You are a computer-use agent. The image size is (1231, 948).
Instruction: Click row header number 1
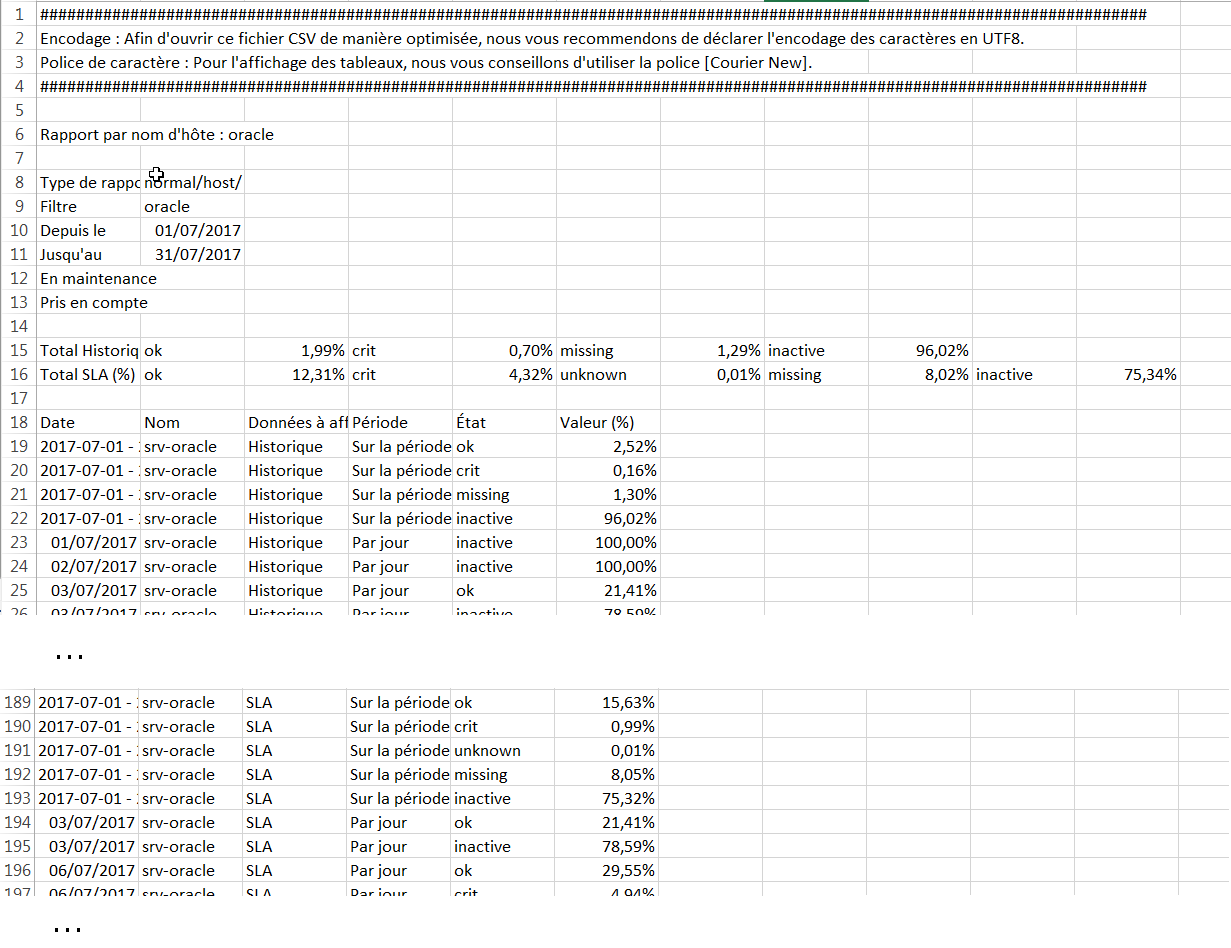[x=18, y=15]
